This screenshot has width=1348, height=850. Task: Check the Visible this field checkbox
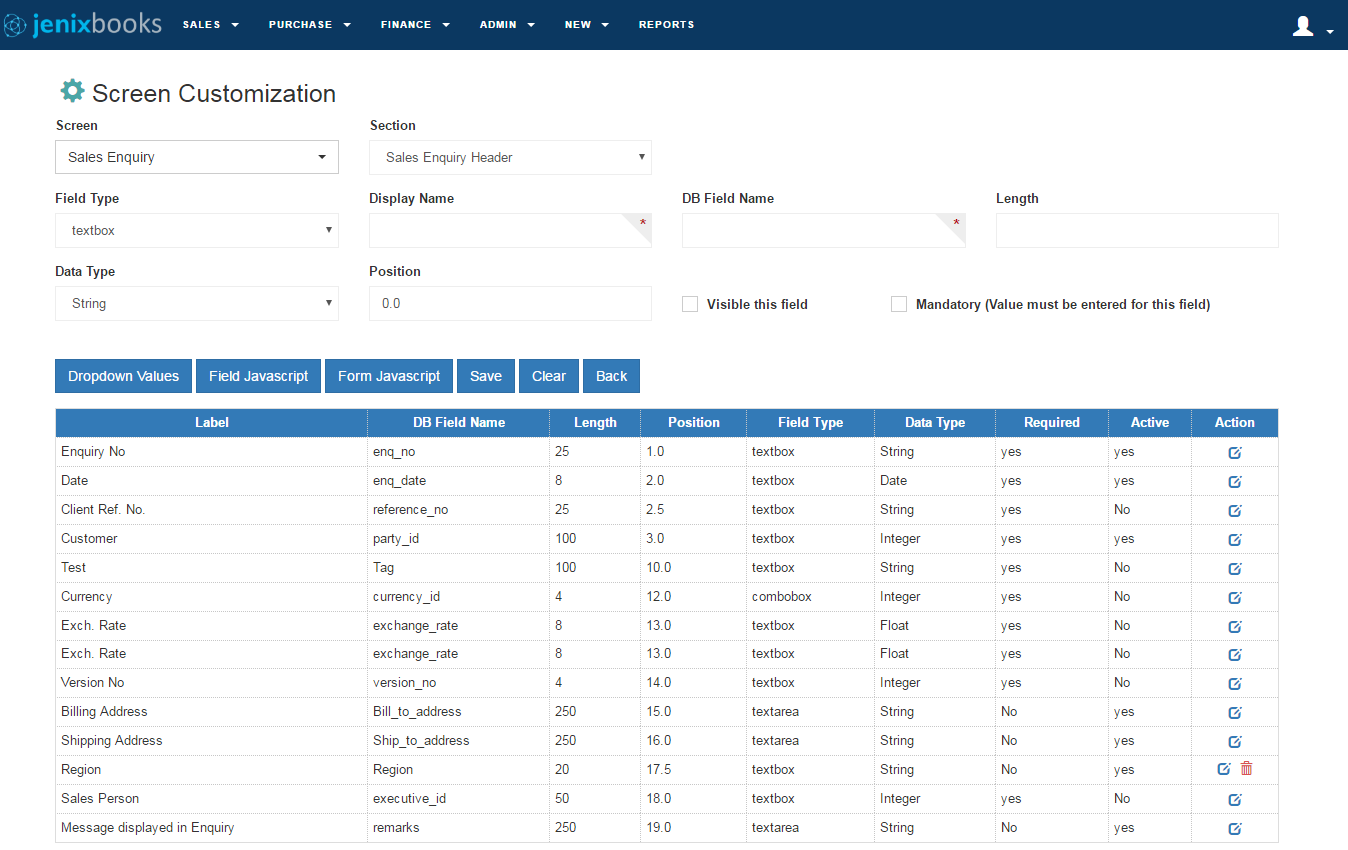click(x=690, y=304)
